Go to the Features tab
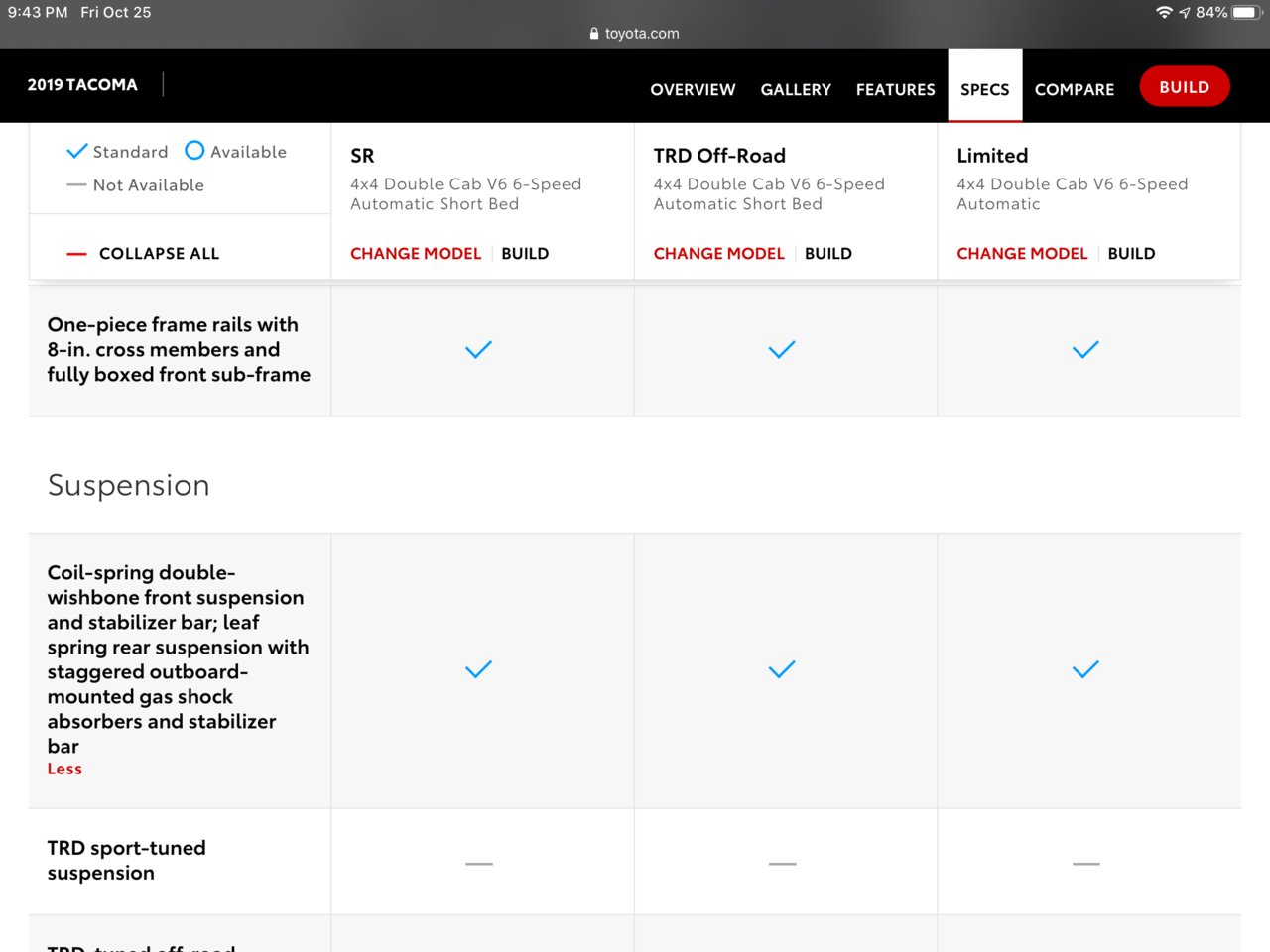The width and height of the screenshot is (1270, 952). click(895, 89)
